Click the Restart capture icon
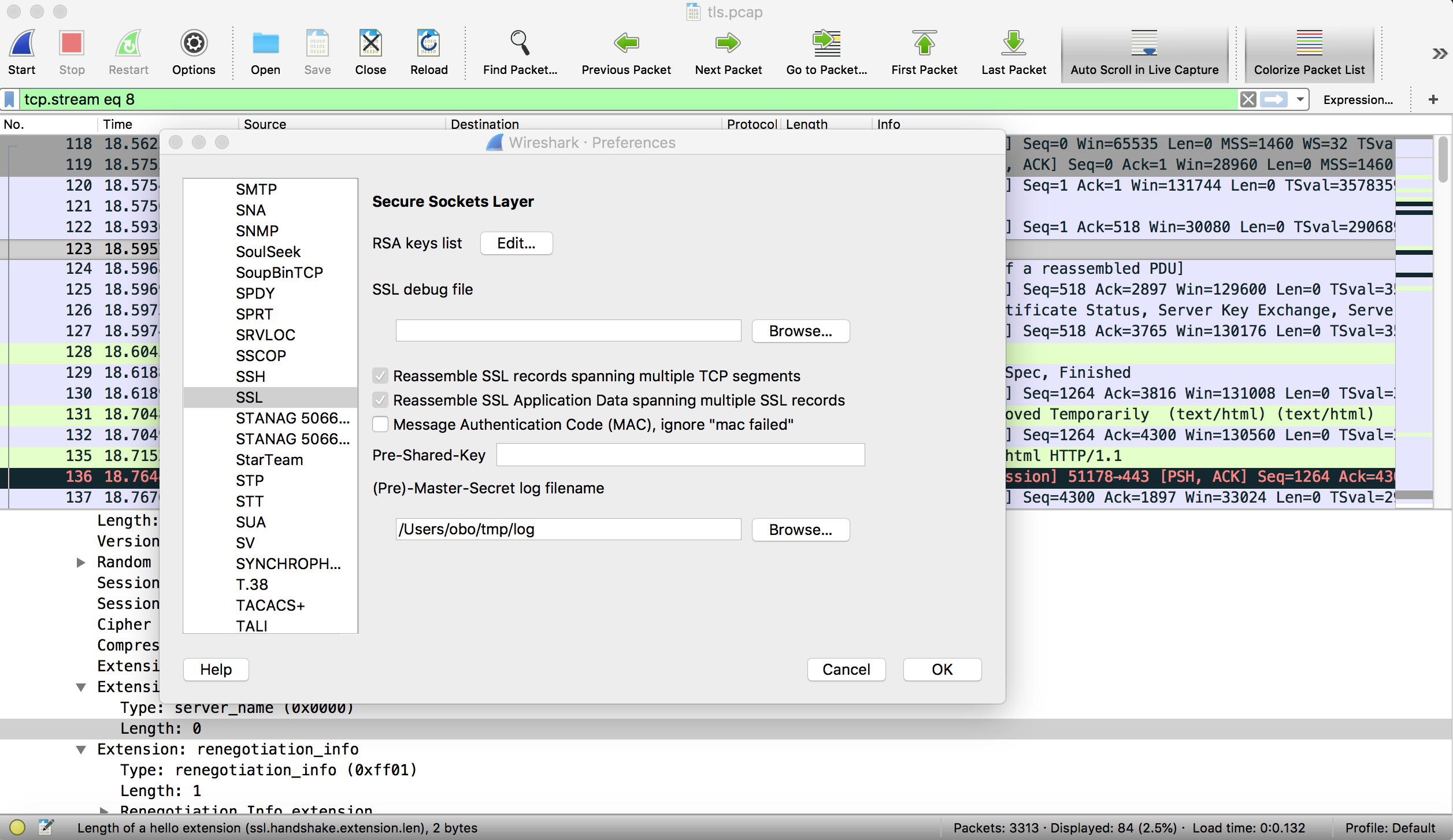 [x=128, y=44]
